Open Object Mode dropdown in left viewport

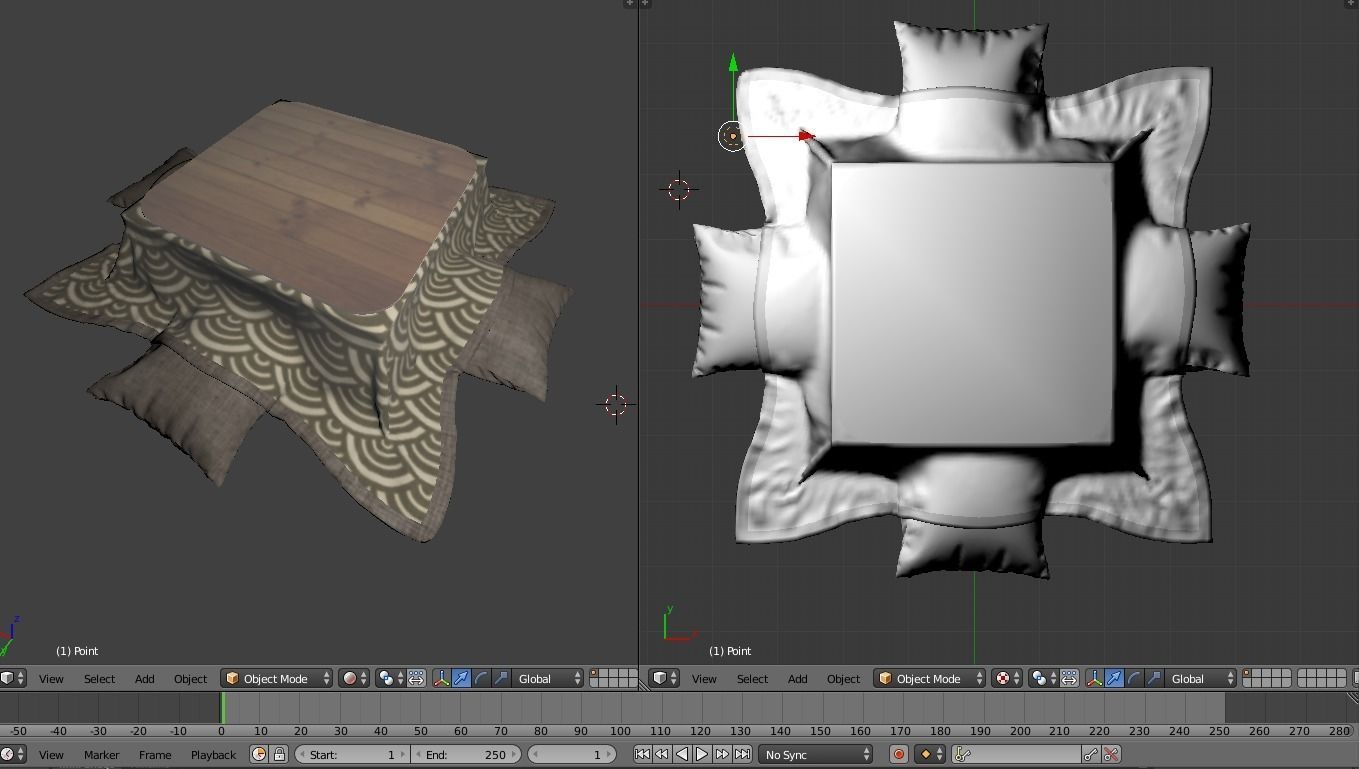click(277, 678)
